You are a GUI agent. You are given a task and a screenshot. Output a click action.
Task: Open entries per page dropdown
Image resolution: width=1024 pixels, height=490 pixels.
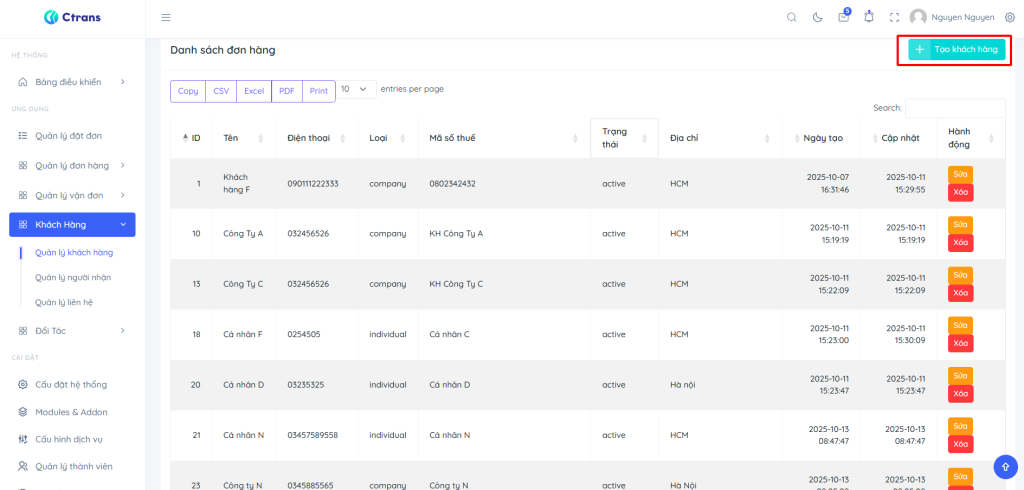pyautogui.click(x=357, y=89)
